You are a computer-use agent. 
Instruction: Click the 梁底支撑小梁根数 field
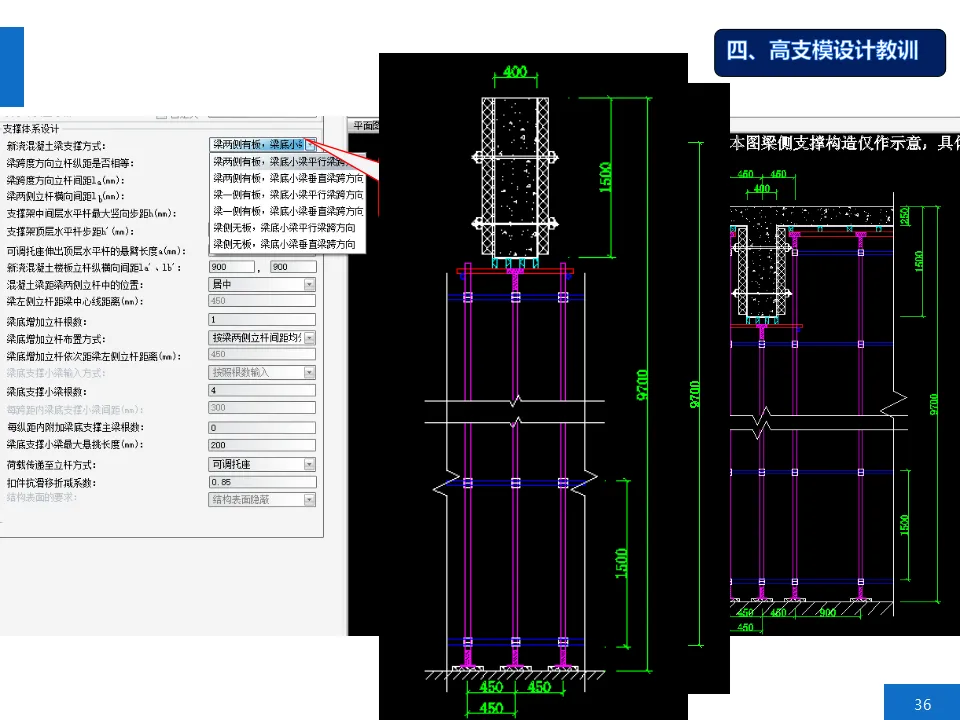click(x=262, y=390)
